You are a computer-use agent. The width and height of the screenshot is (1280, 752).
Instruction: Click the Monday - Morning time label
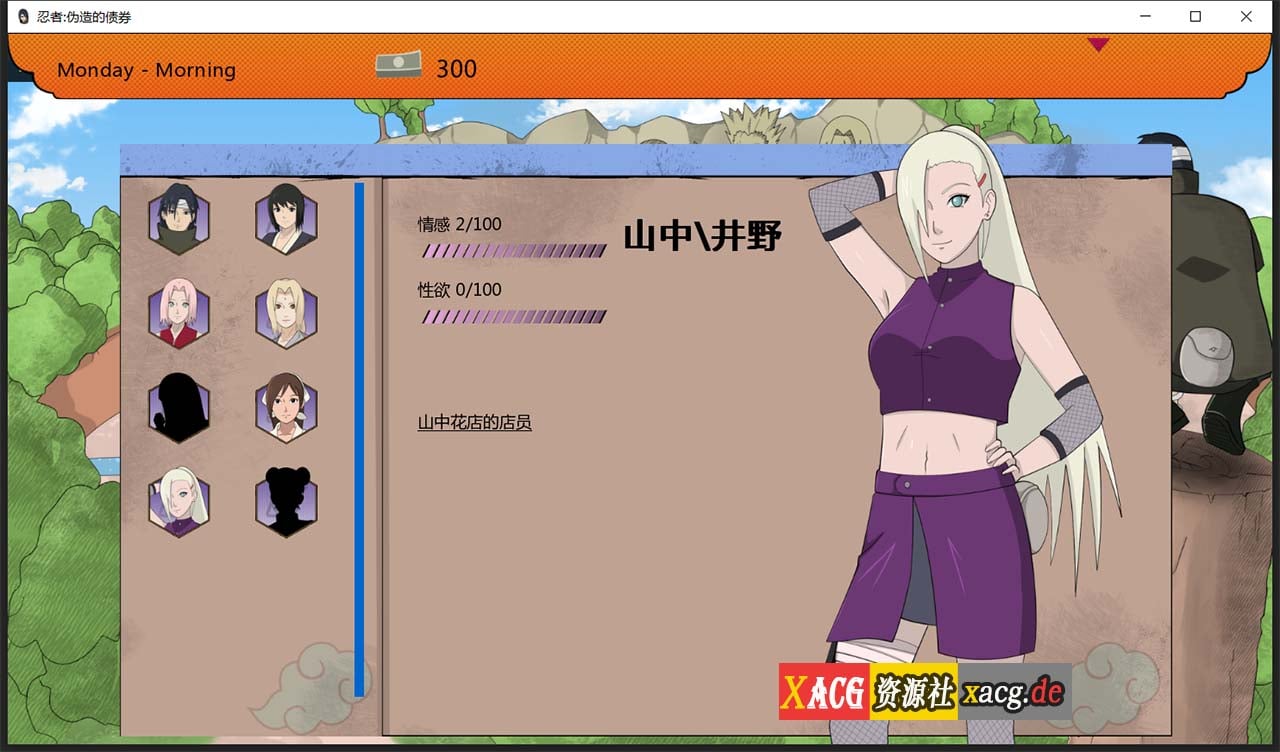(147, 70)
